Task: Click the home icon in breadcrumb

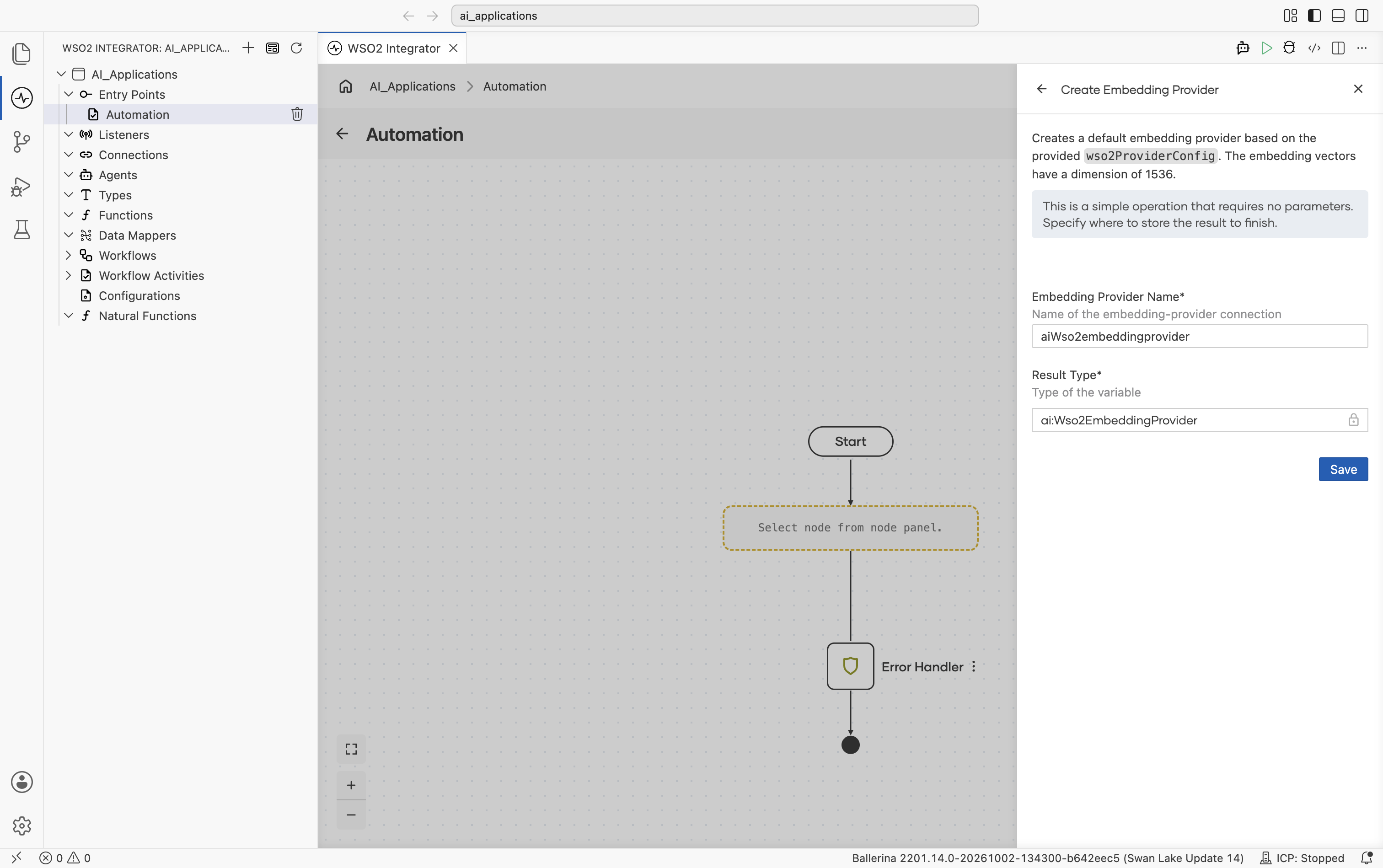Action: coord(346,86)
